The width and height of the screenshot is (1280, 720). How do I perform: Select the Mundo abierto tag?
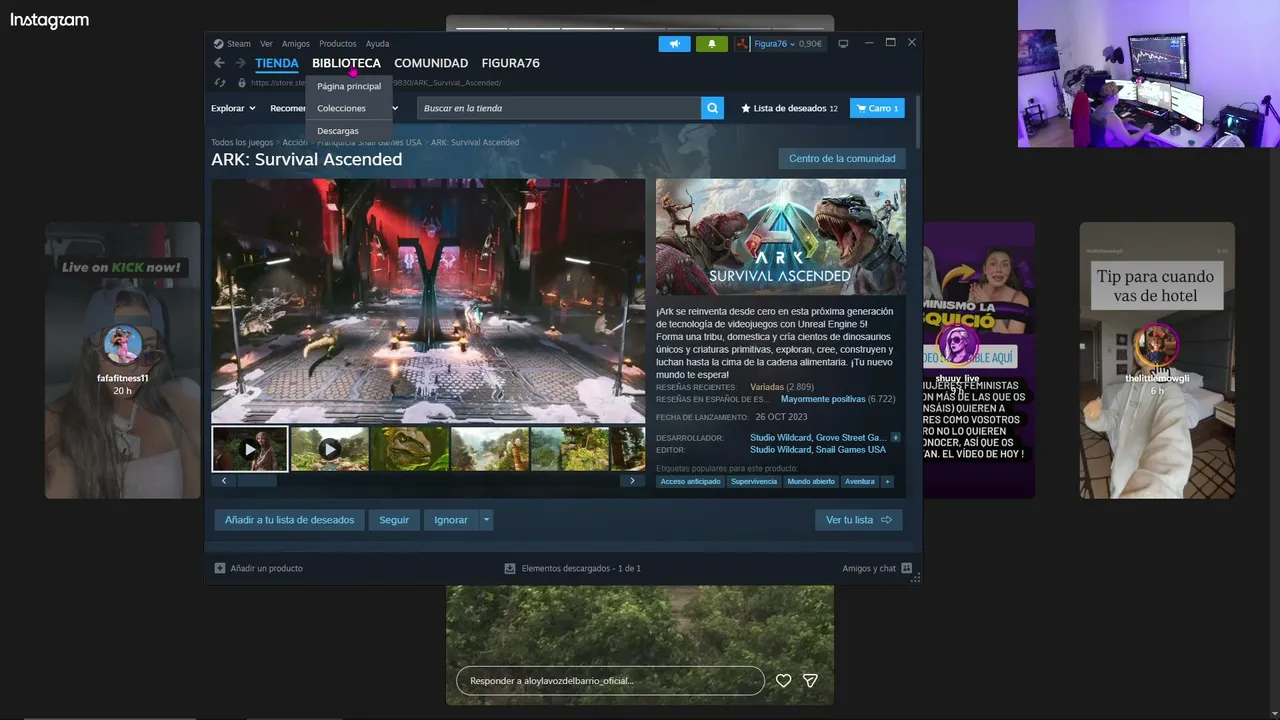pyautogui.click(x=811, y=482)
